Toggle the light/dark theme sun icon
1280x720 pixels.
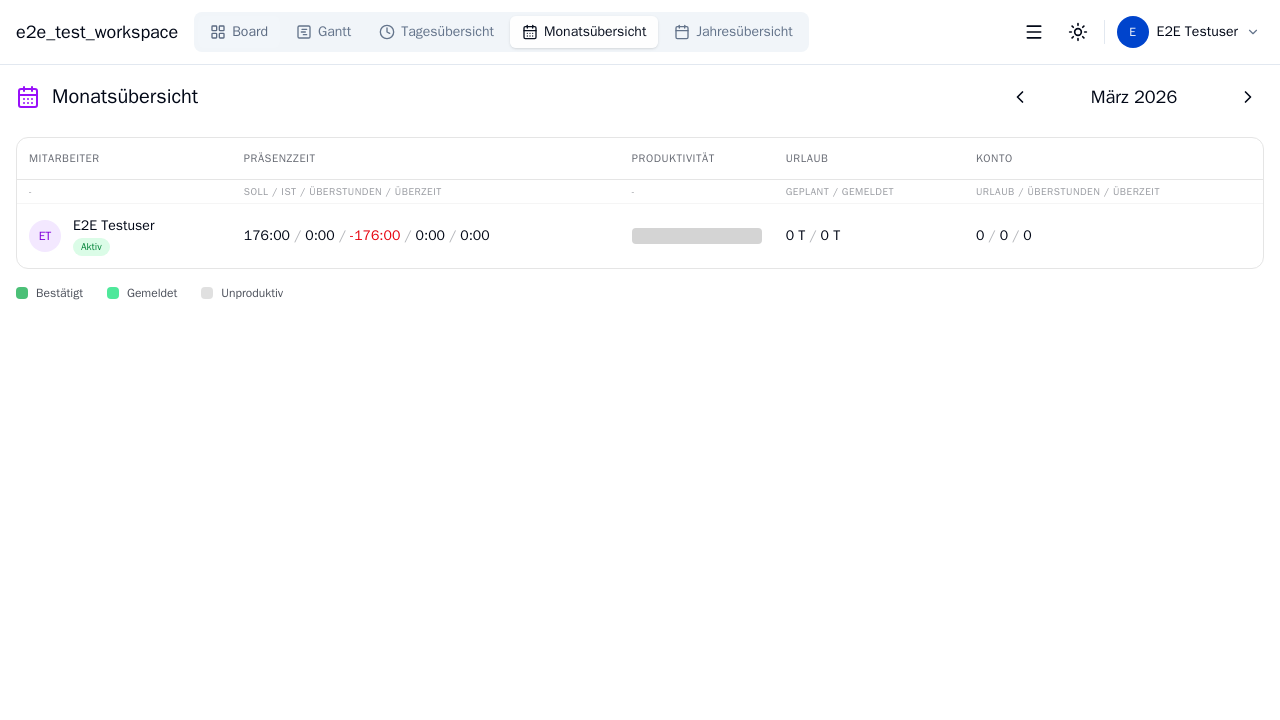(1078, 32)
